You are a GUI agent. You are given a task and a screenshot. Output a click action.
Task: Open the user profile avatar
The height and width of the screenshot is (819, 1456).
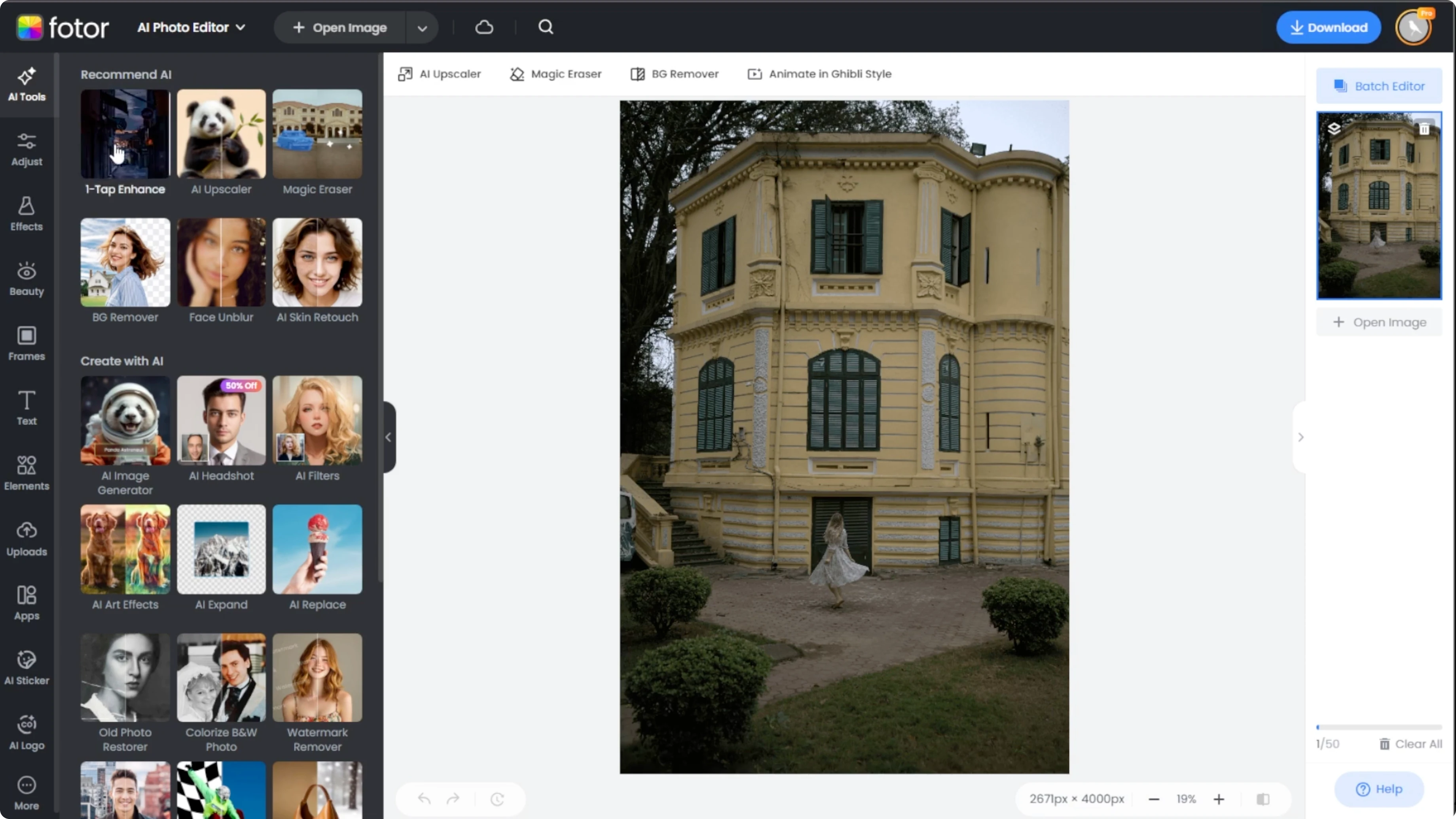click(1414, 27)
